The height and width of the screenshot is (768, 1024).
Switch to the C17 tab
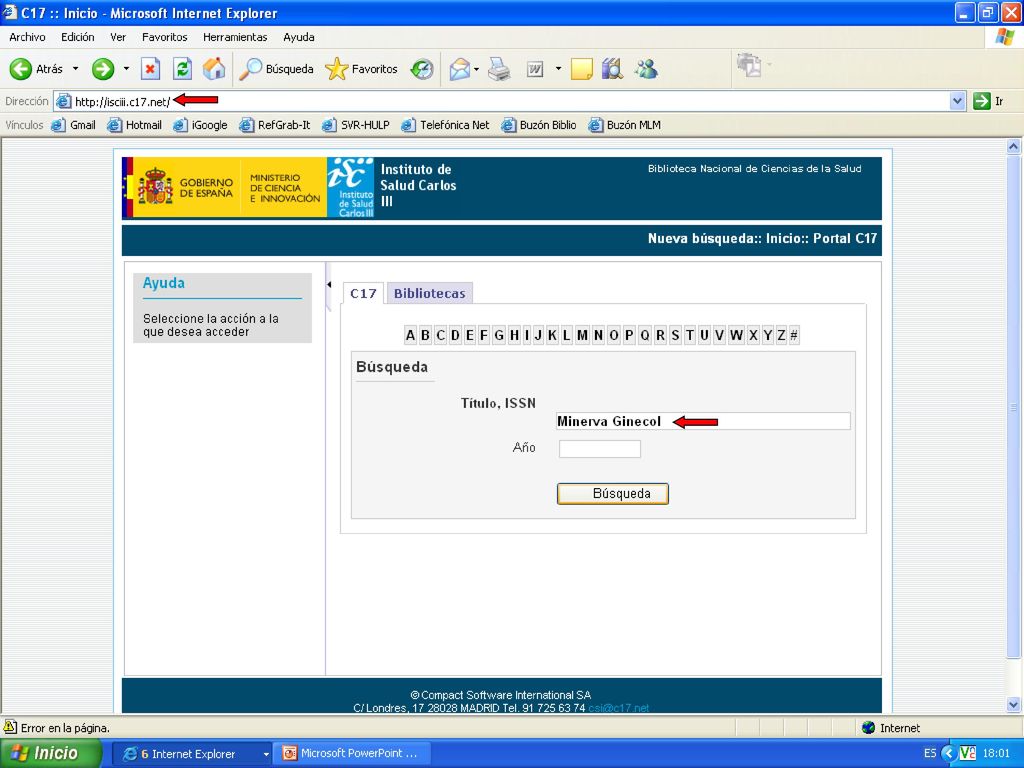click(363, 293)
